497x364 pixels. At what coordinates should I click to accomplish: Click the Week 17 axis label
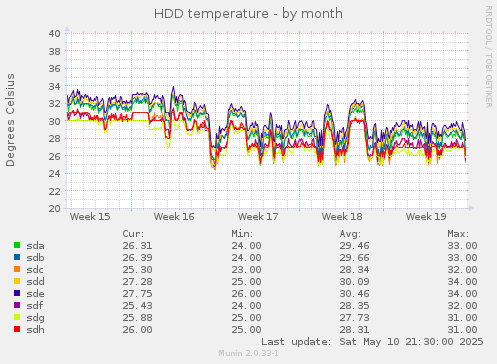[258, 217]
